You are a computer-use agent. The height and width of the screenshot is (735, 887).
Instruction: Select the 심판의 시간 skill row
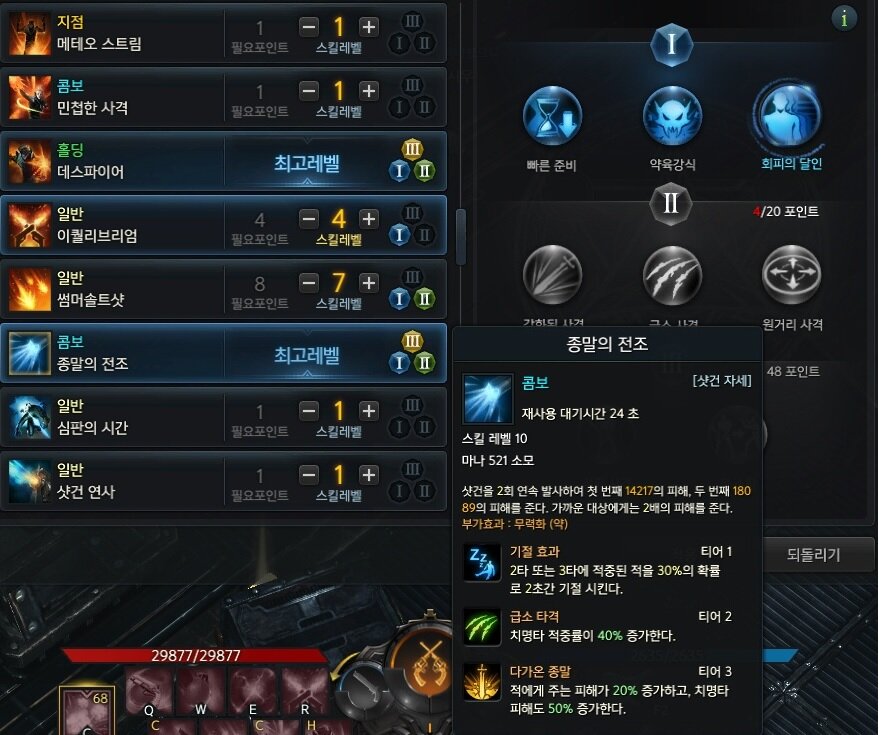[x=223, y=418]
